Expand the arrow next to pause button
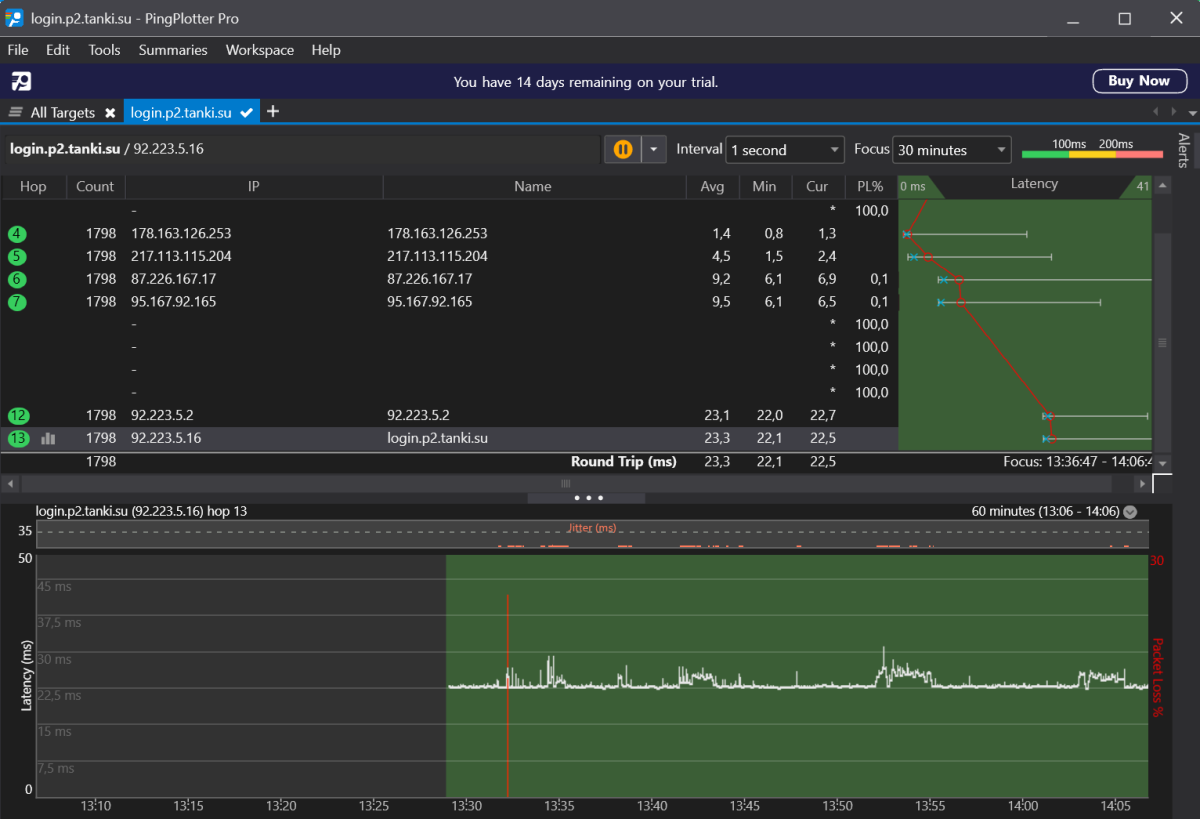This screenshot has height=819, width=1200. 653,150
